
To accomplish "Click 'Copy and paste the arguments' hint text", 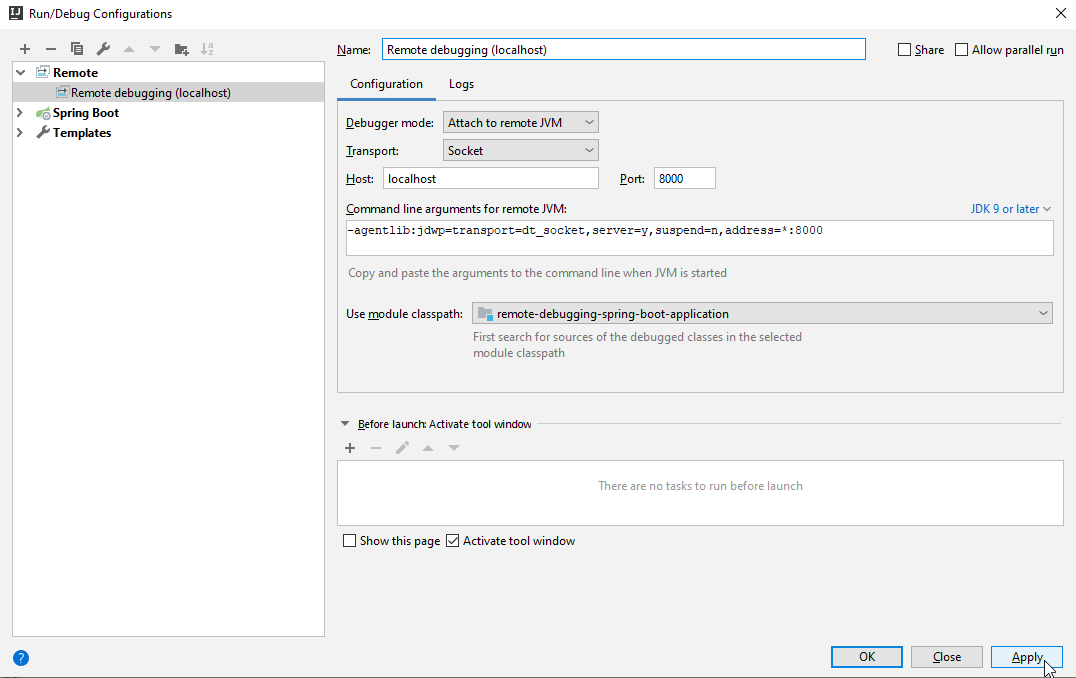I will pyautogui.click(x=537, y=272).
